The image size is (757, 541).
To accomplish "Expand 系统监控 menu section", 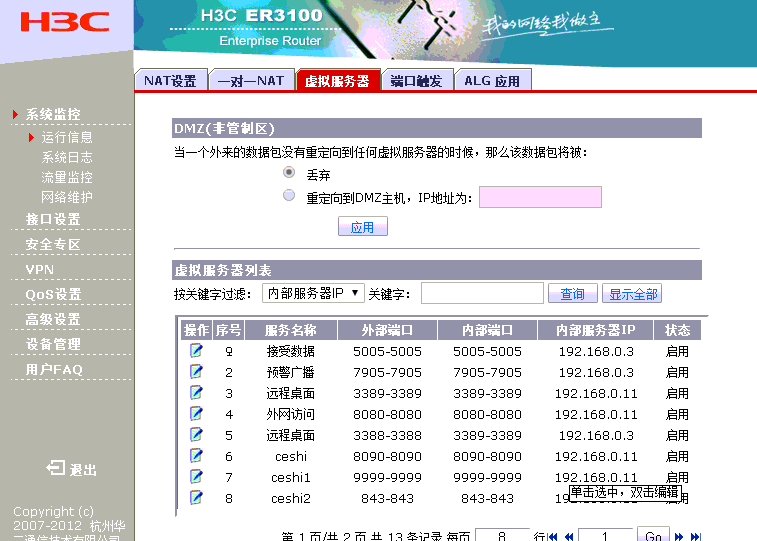I will click(53, 114).
